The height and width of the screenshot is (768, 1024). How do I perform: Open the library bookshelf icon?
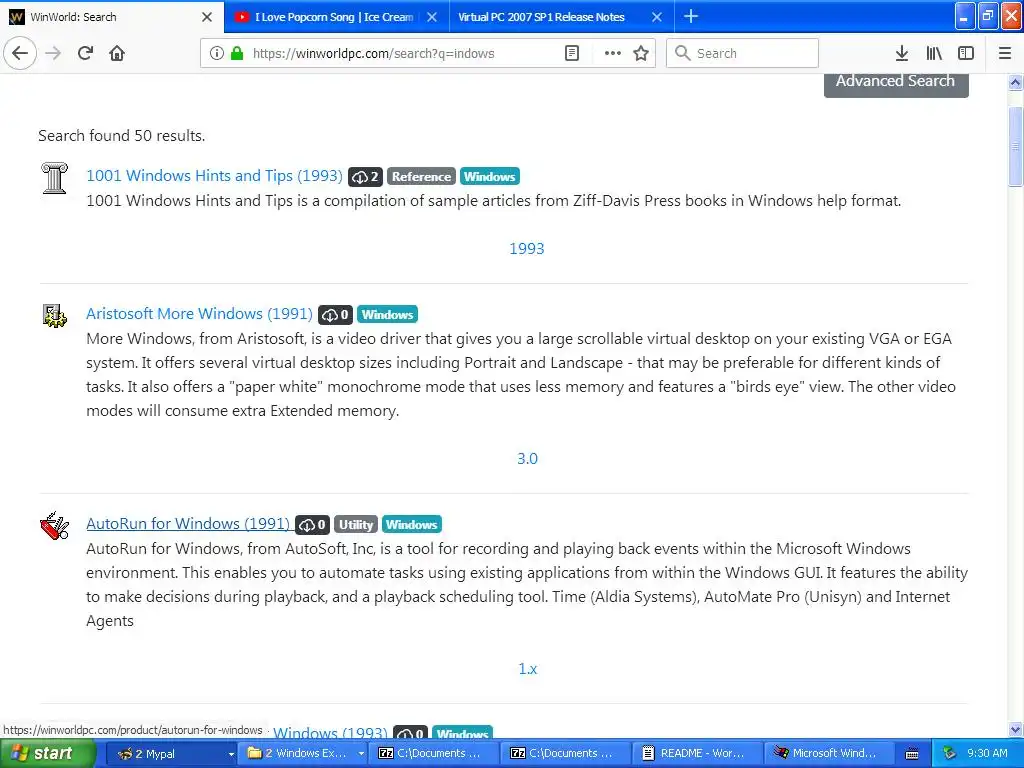click(x=934, y=53)
